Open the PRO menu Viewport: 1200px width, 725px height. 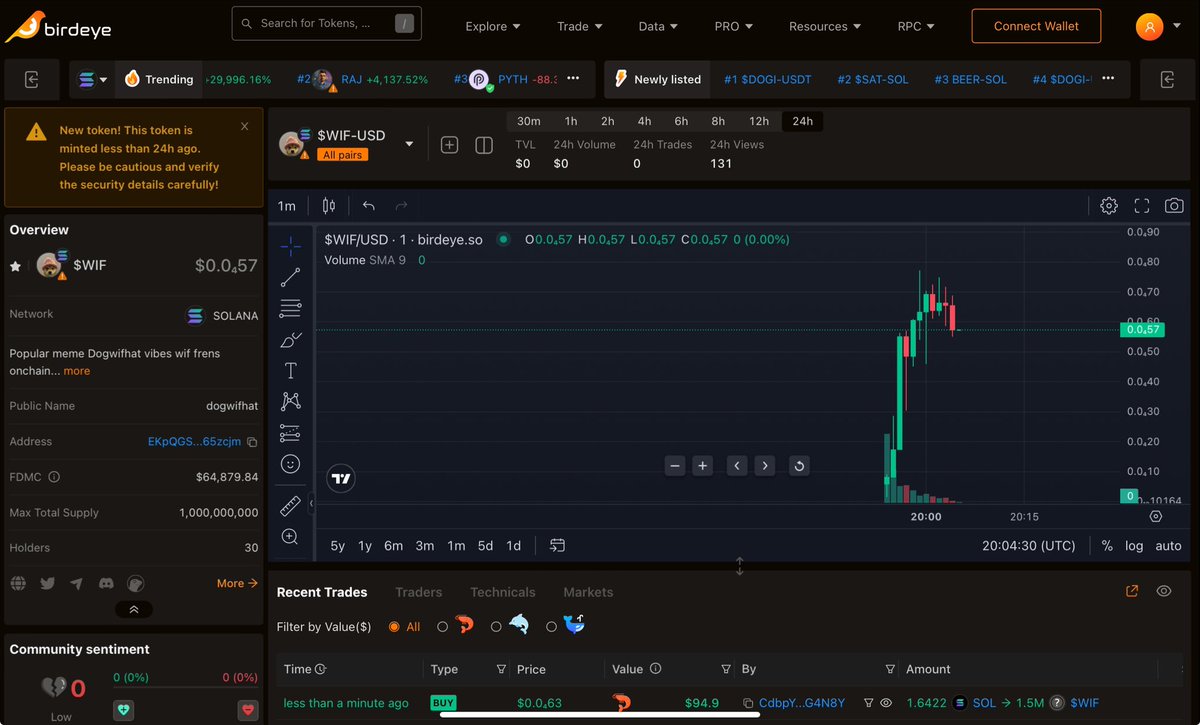[x=733, y=26]
